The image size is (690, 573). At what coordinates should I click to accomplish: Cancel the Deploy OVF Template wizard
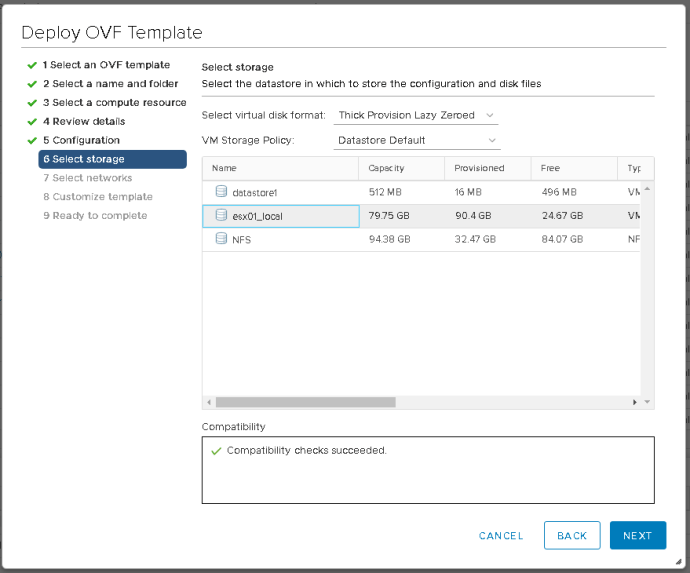coord(501,536)
